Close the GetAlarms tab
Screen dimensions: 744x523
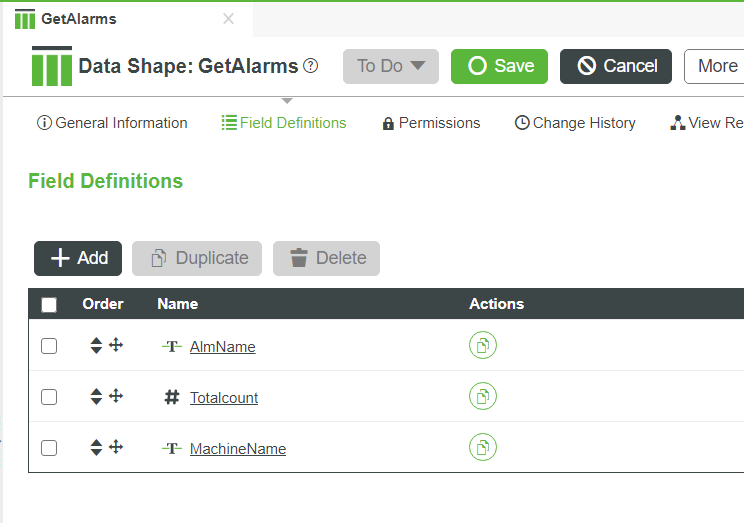tap(228, 19)
